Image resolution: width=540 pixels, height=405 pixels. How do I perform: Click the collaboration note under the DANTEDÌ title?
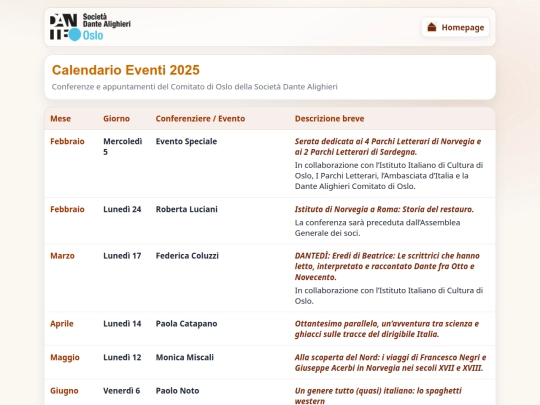click(x=389, y=296)
